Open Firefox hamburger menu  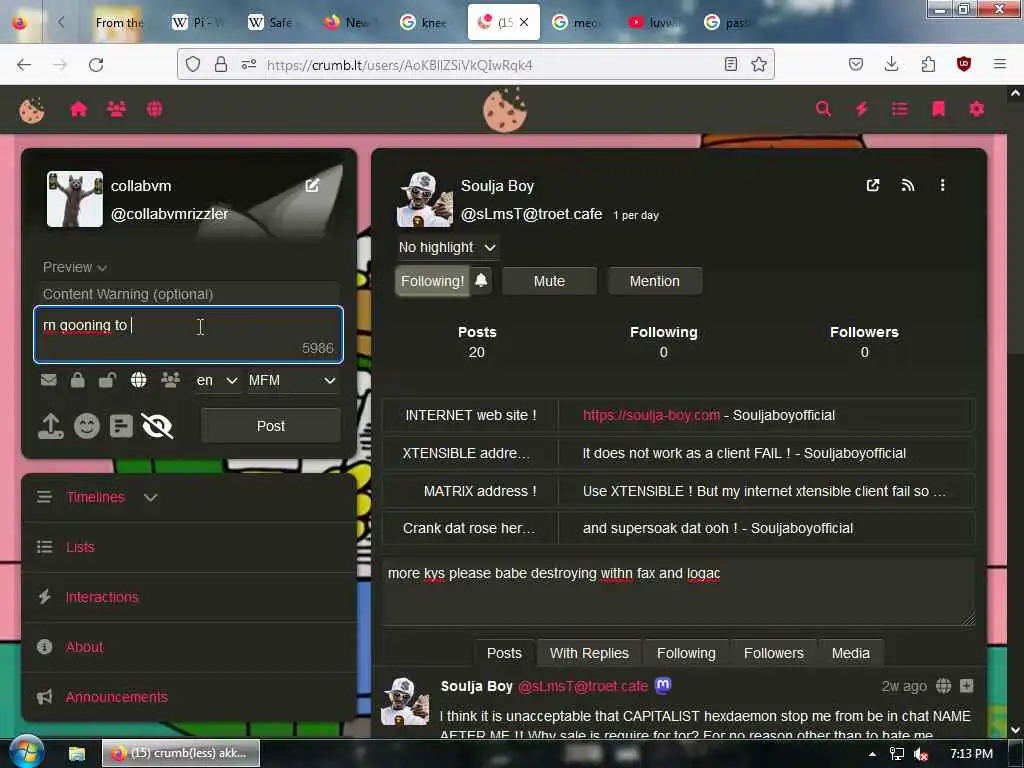pyautogui.click(x=1000, y=64)
